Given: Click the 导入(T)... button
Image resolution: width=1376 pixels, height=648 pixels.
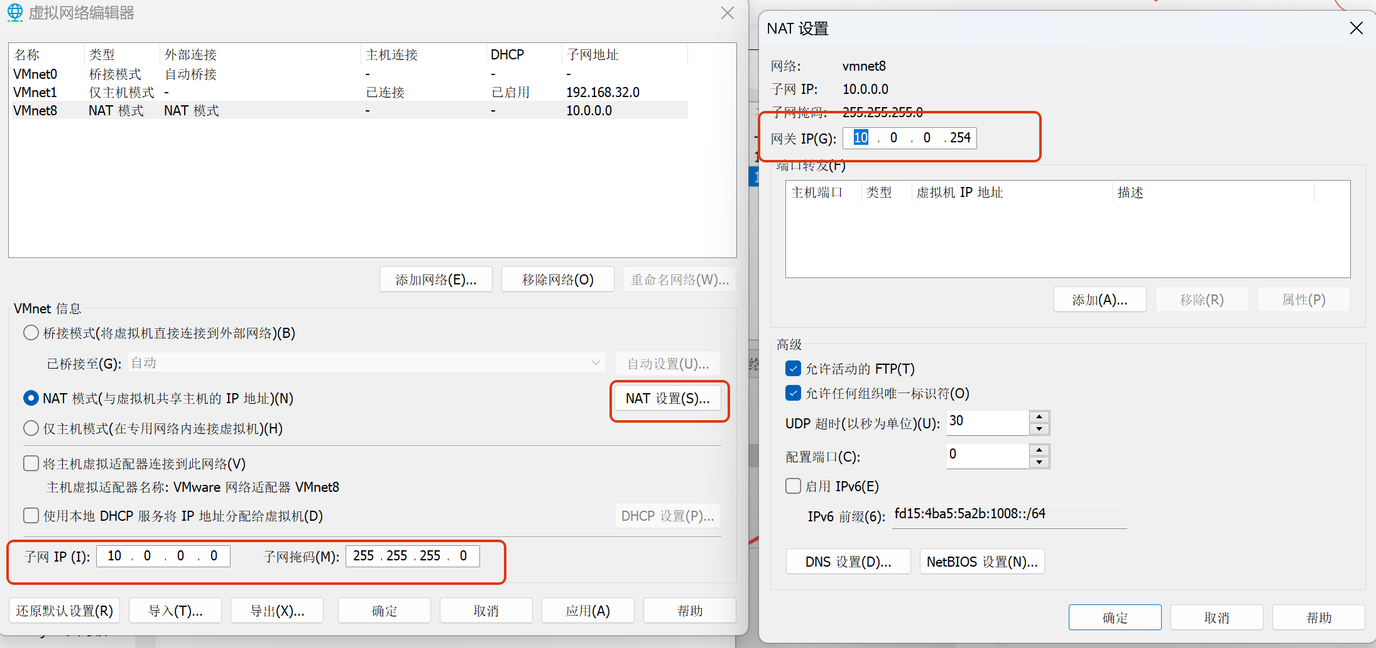Looking at the screenshot, I should click(176, 610).
